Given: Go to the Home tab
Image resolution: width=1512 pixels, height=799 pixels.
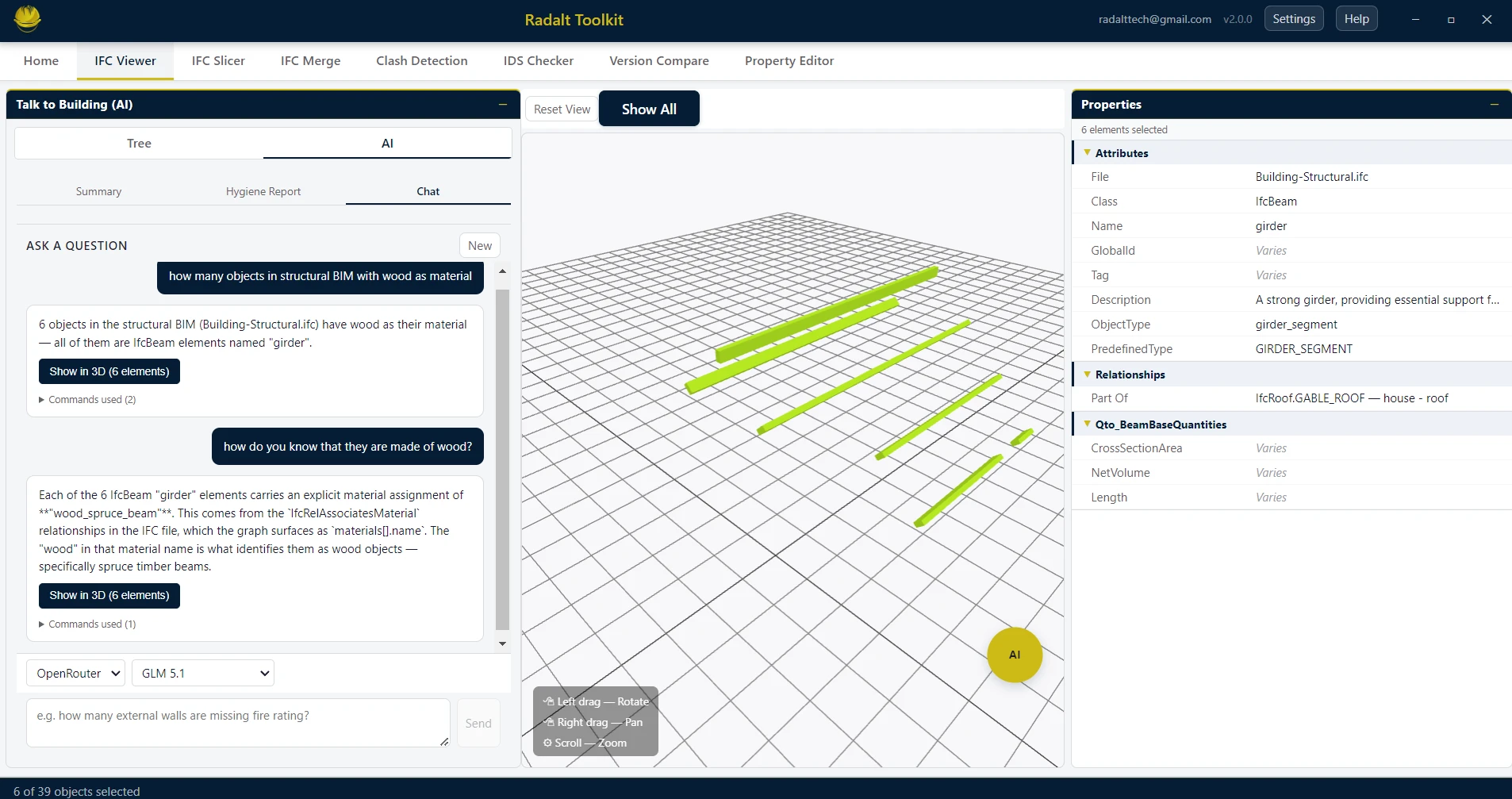Looking at the screenshot, I should (x=41, y=61).
